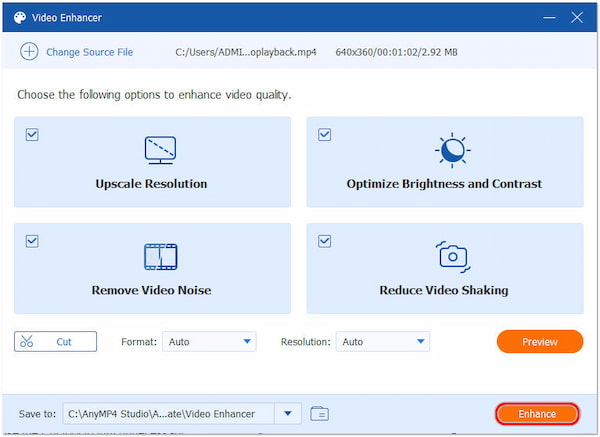Image resolution: width=600 pixels, height=437 pixels.
Task: Click the plus icon to change source file
Action: [29, 52]
